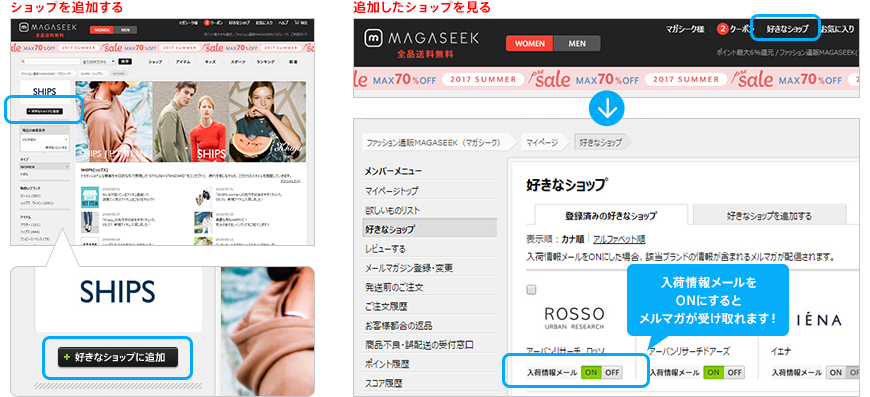
Task: Turn ON arrival mail for イエナ
Action: [x=836, y=373]
